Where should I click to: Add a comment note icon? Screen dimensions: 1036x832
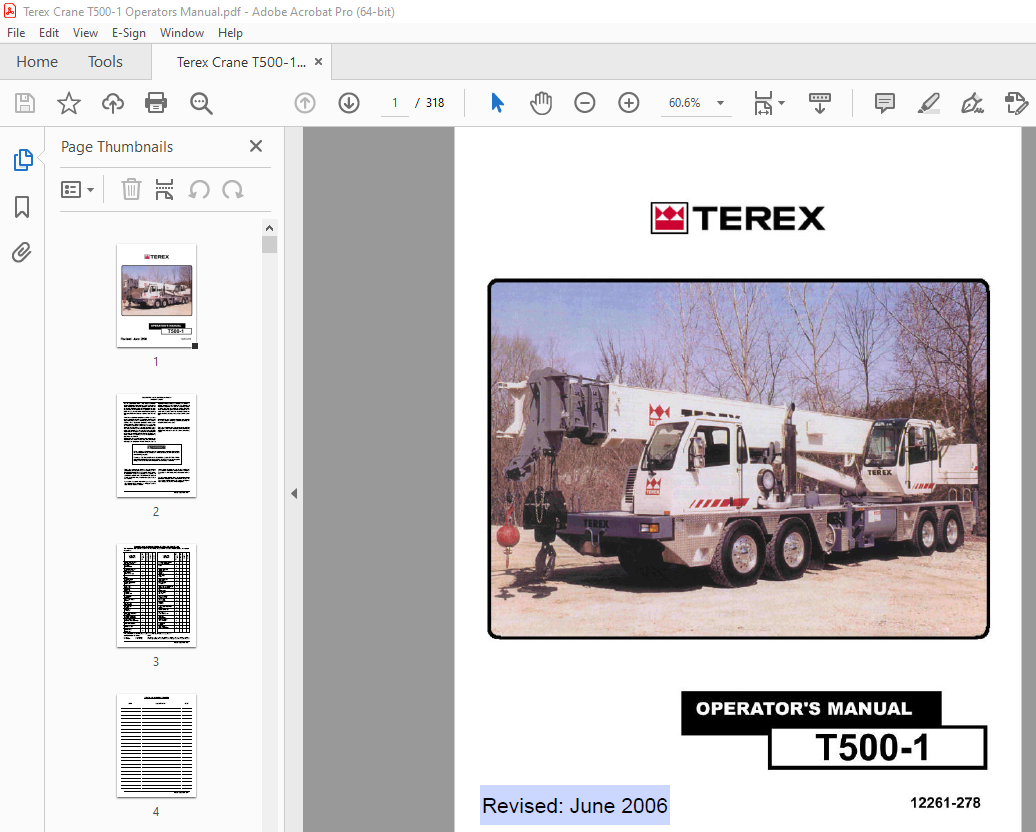point(885,103)
